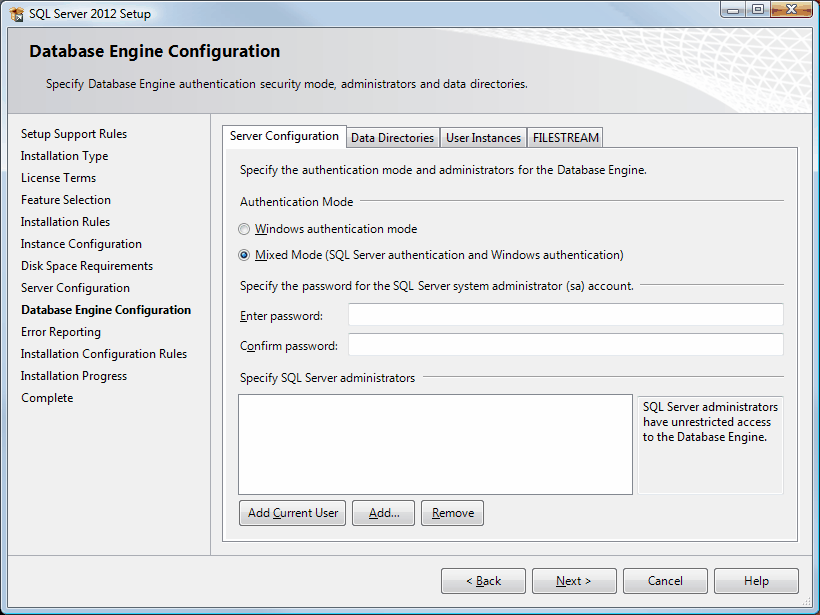Select Windows authentication mode radio button
The width and height of the screenshot is (820, 615).
click(x=245, y=229)
